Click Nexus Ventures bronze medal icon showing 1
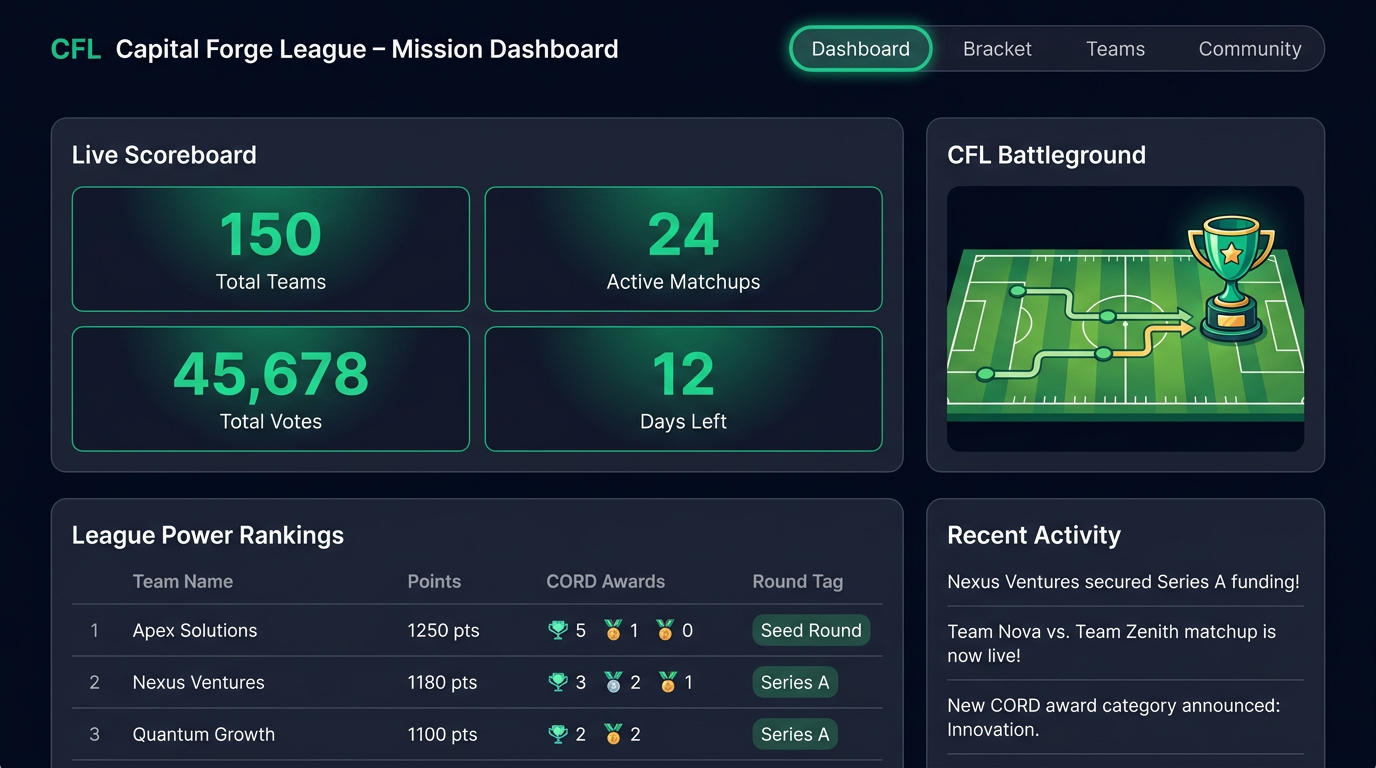 click(668, 682)
